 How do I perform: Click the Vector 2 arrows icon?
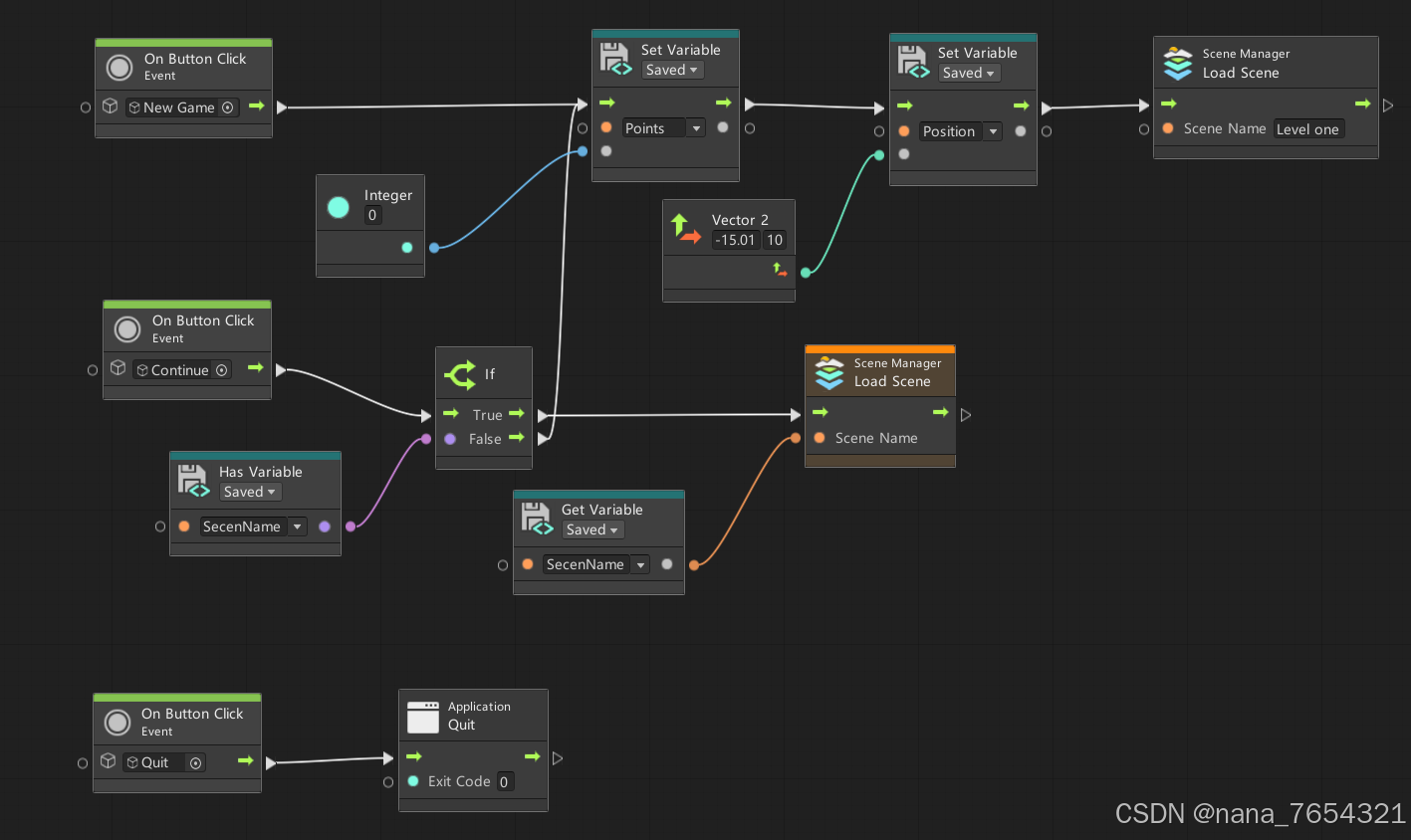685,227
